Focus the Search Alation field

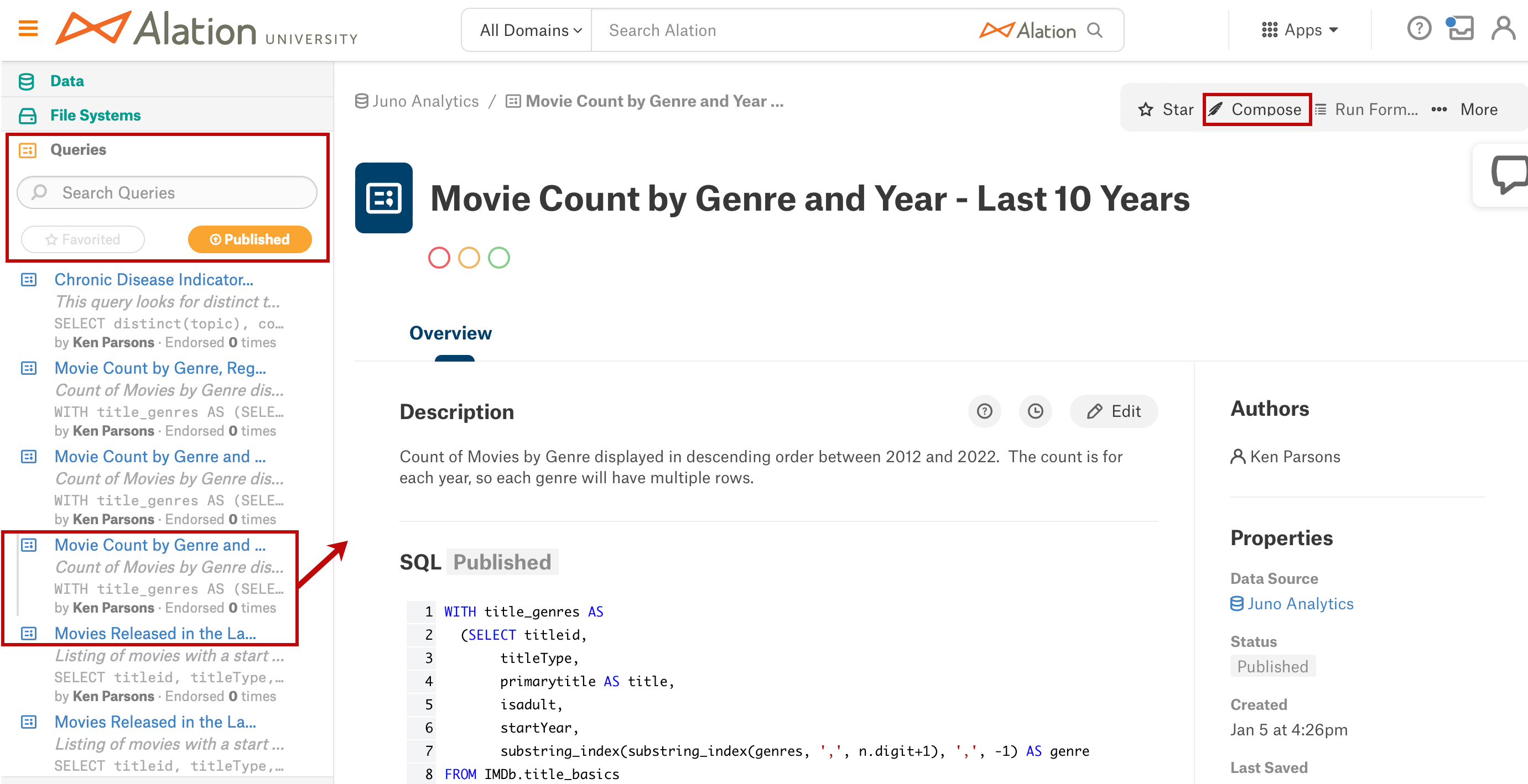pyautogui.click(x=783, y=30)
